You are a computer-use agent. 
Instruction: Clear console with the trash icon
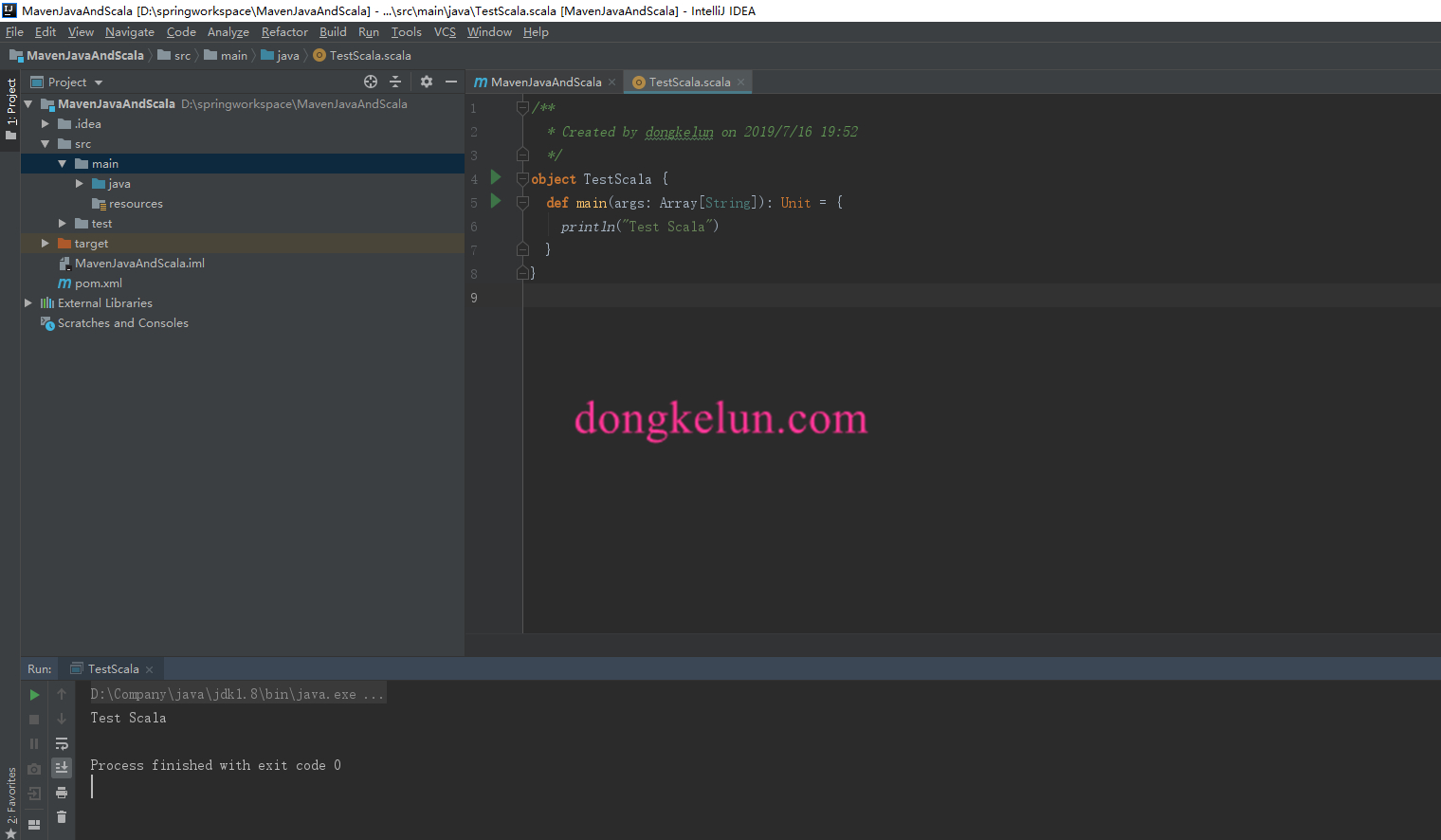click(62, 817)
